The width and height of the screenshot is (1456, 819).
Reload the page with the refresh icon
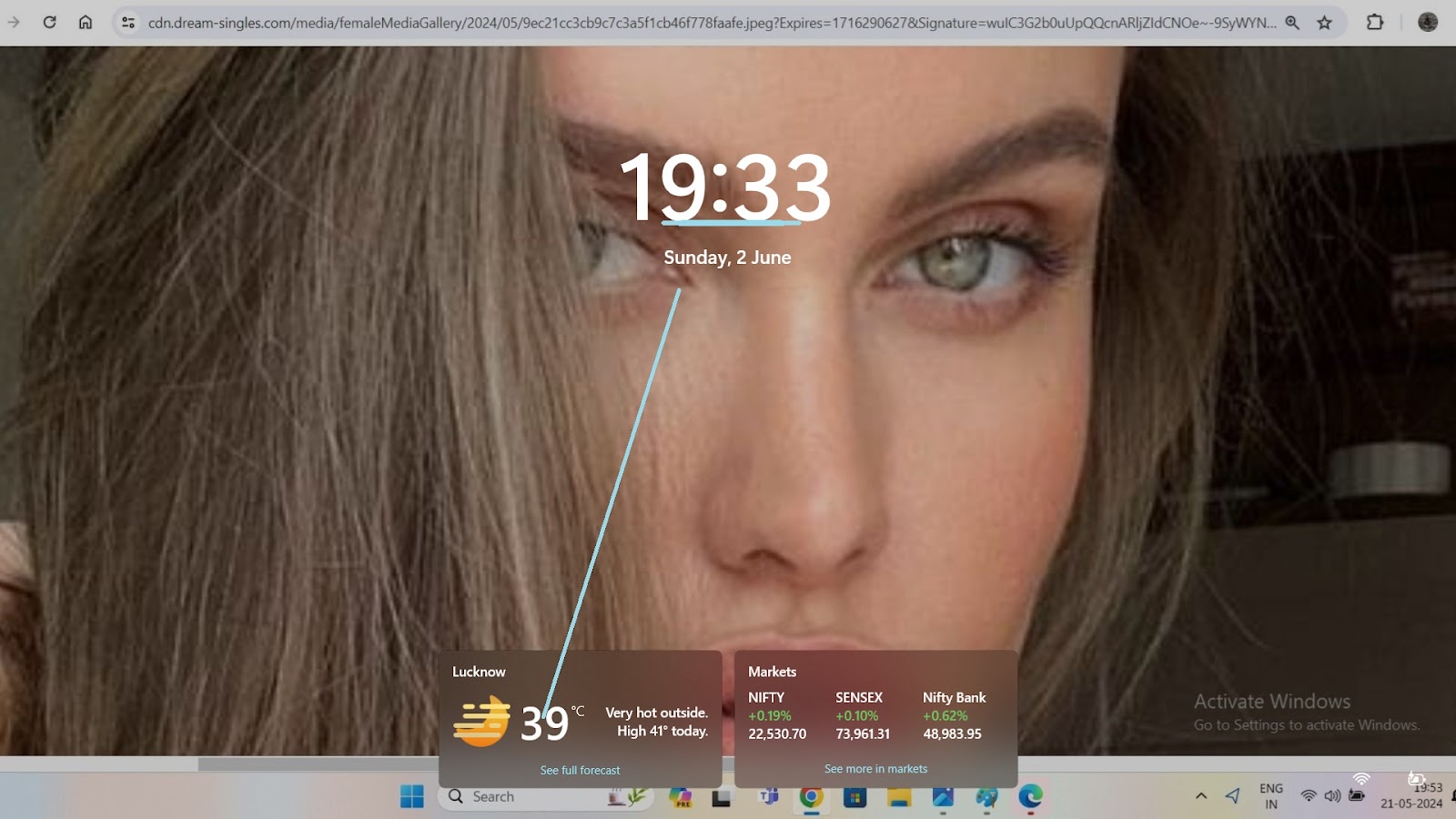pyautogui.click(x=49, y=22)
